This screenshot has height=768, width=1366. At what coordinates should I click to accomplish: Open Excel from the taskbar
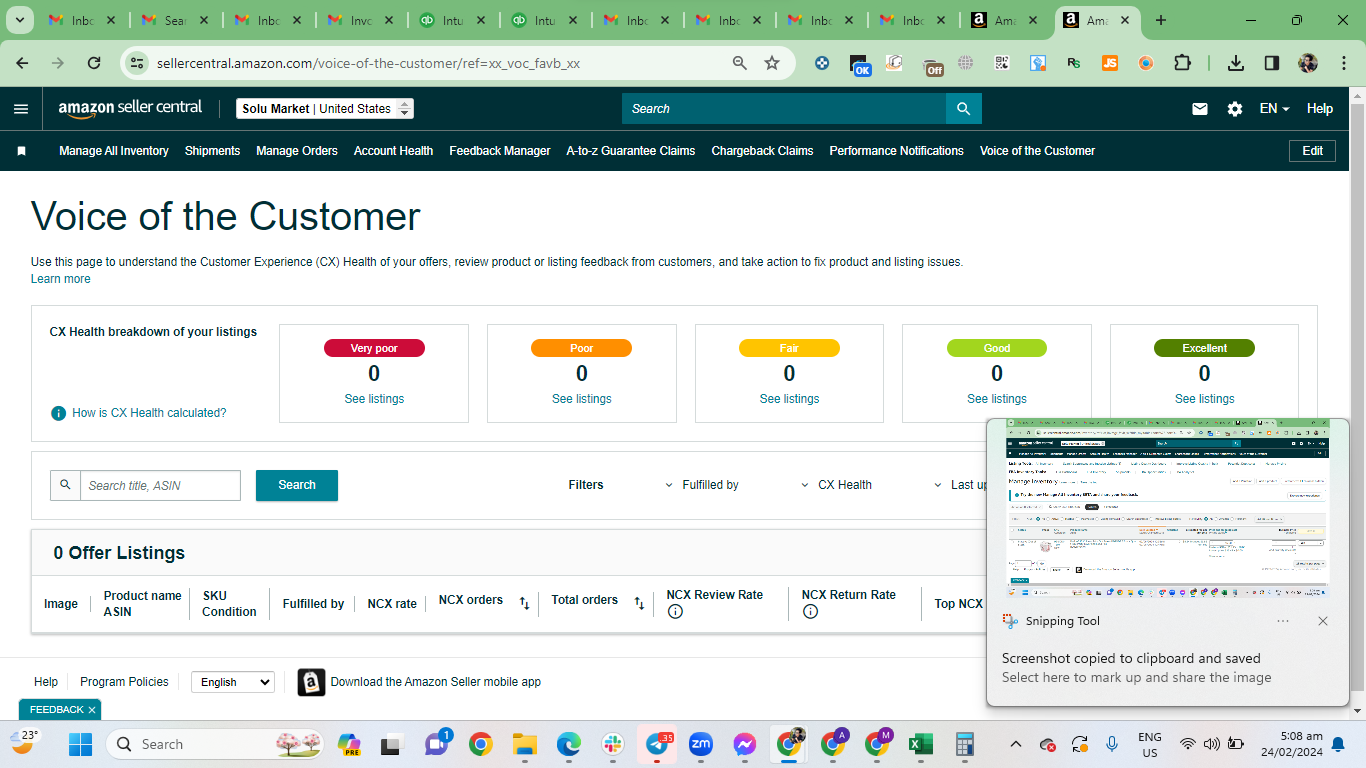(921, 744)
